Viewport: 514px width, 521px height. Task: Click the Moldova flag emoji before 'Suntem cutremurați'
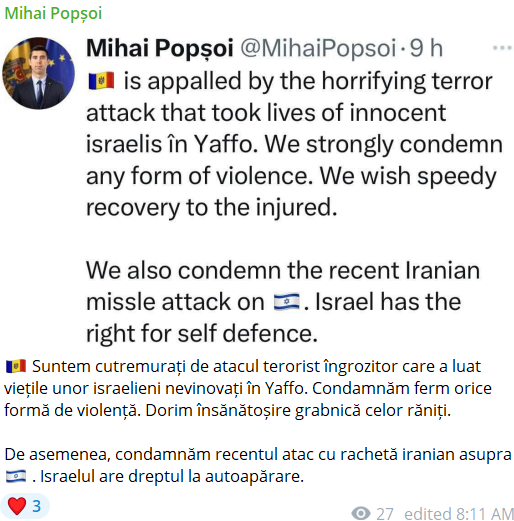[16, 366]
